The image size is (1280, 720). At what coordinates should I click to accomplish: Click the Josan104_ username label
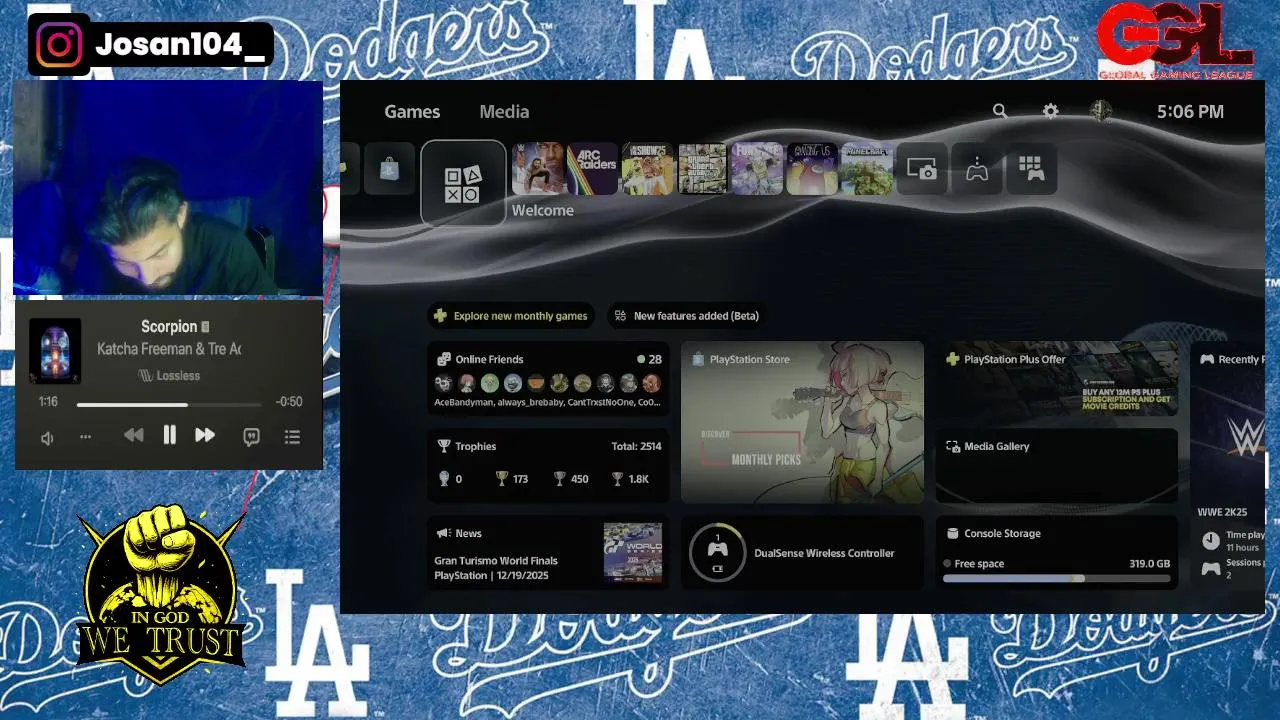point(180,45)
